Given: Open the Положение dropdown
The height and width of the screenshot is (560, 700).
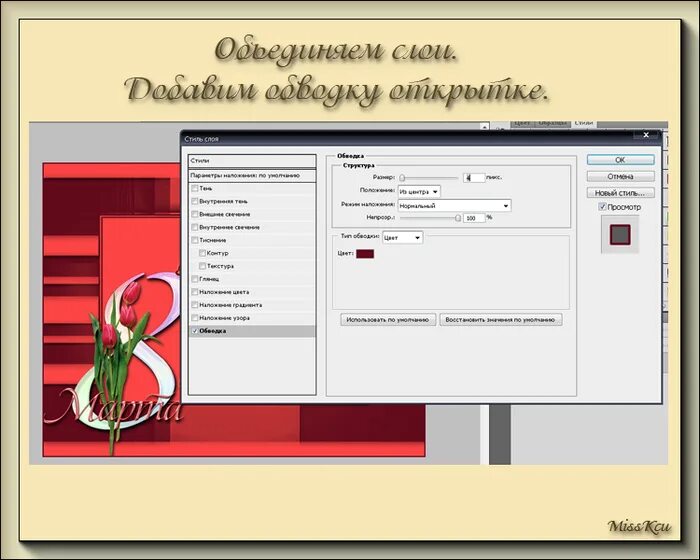Looking at the screenshot, I should [x=419, y=192].
